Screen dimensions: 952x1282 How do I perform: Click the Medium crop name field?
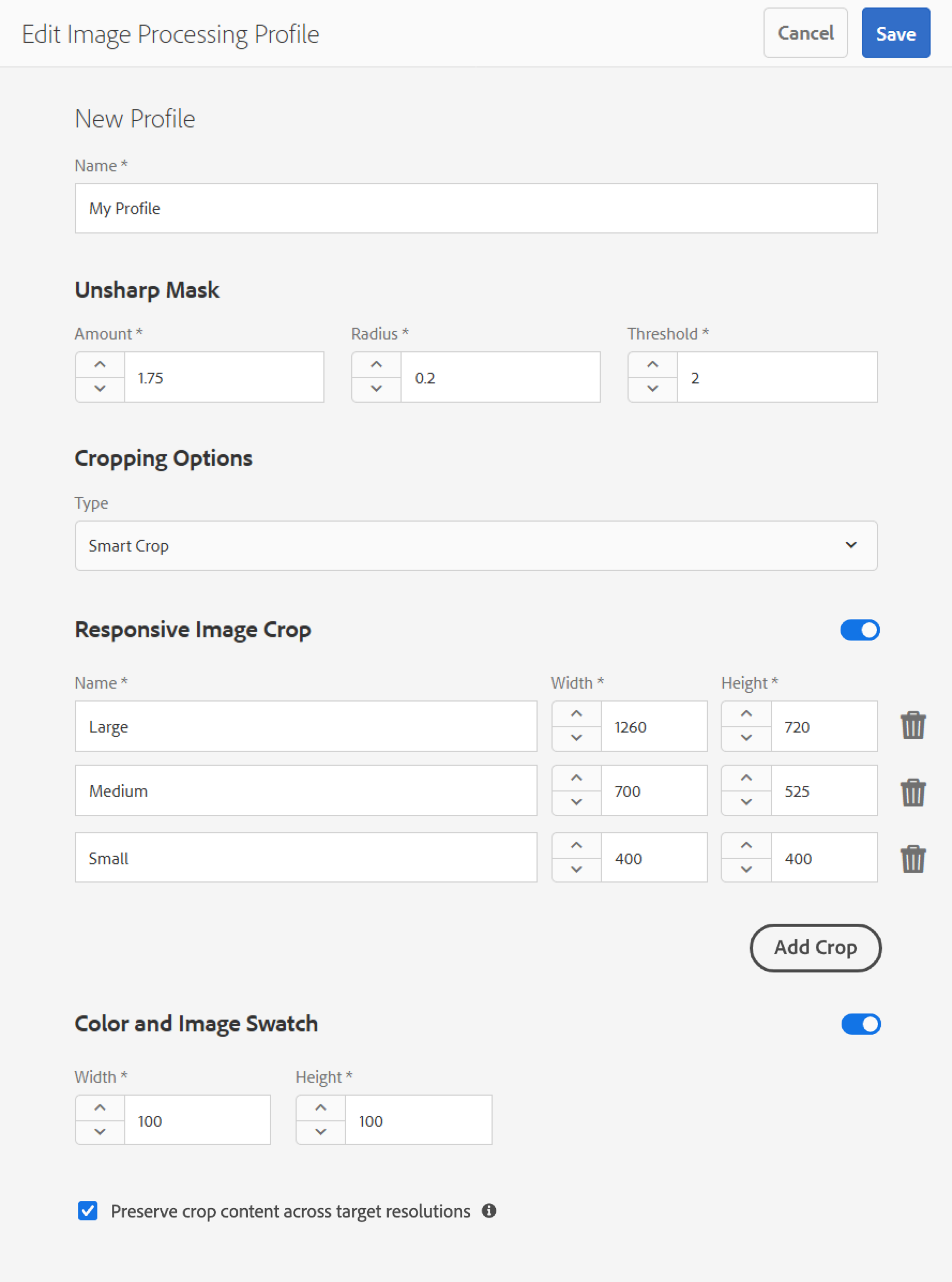pyautogui.click(x=306, y=790)
